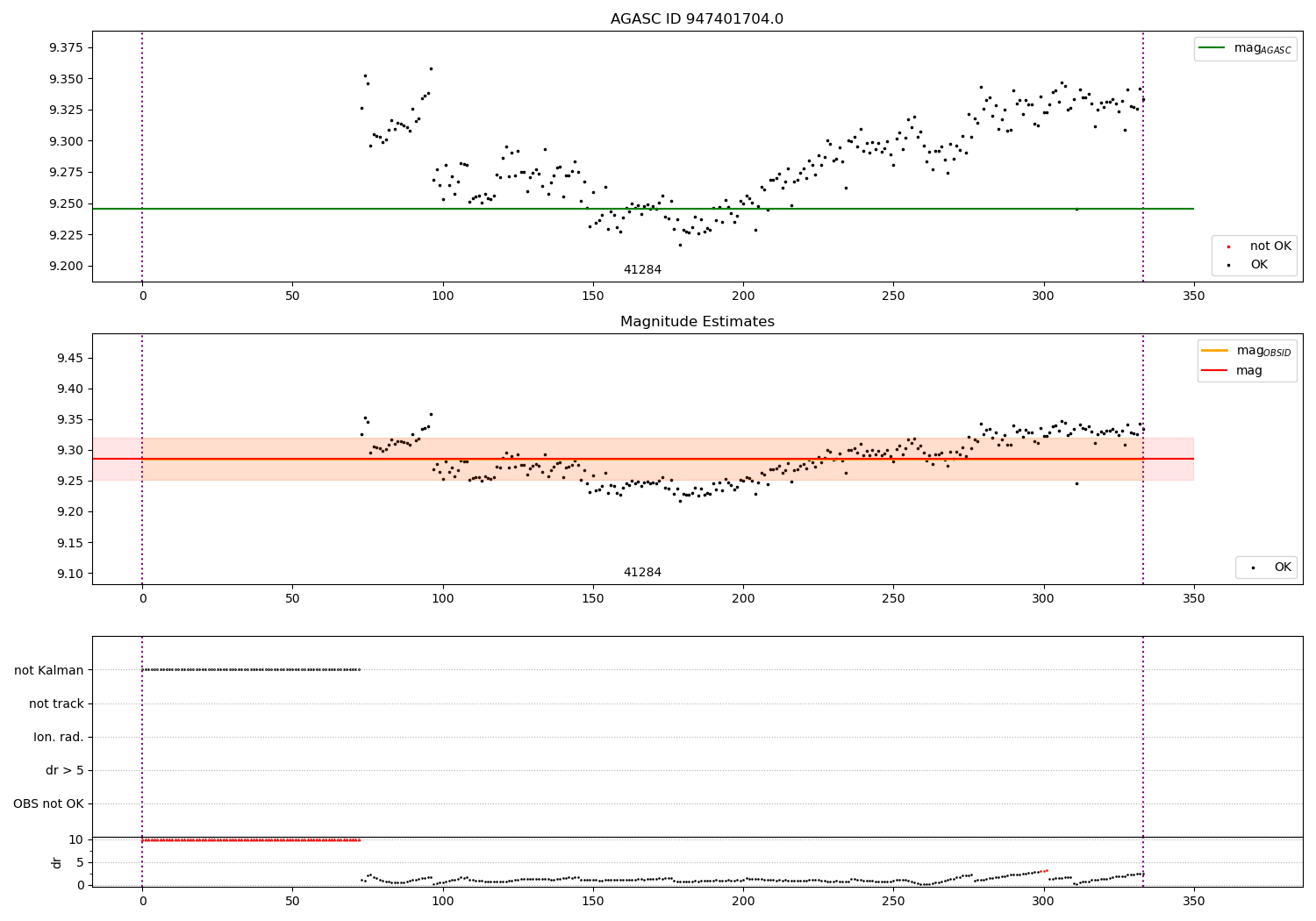Select mag OBSID orange legend entry

[x=1246, y=351]
